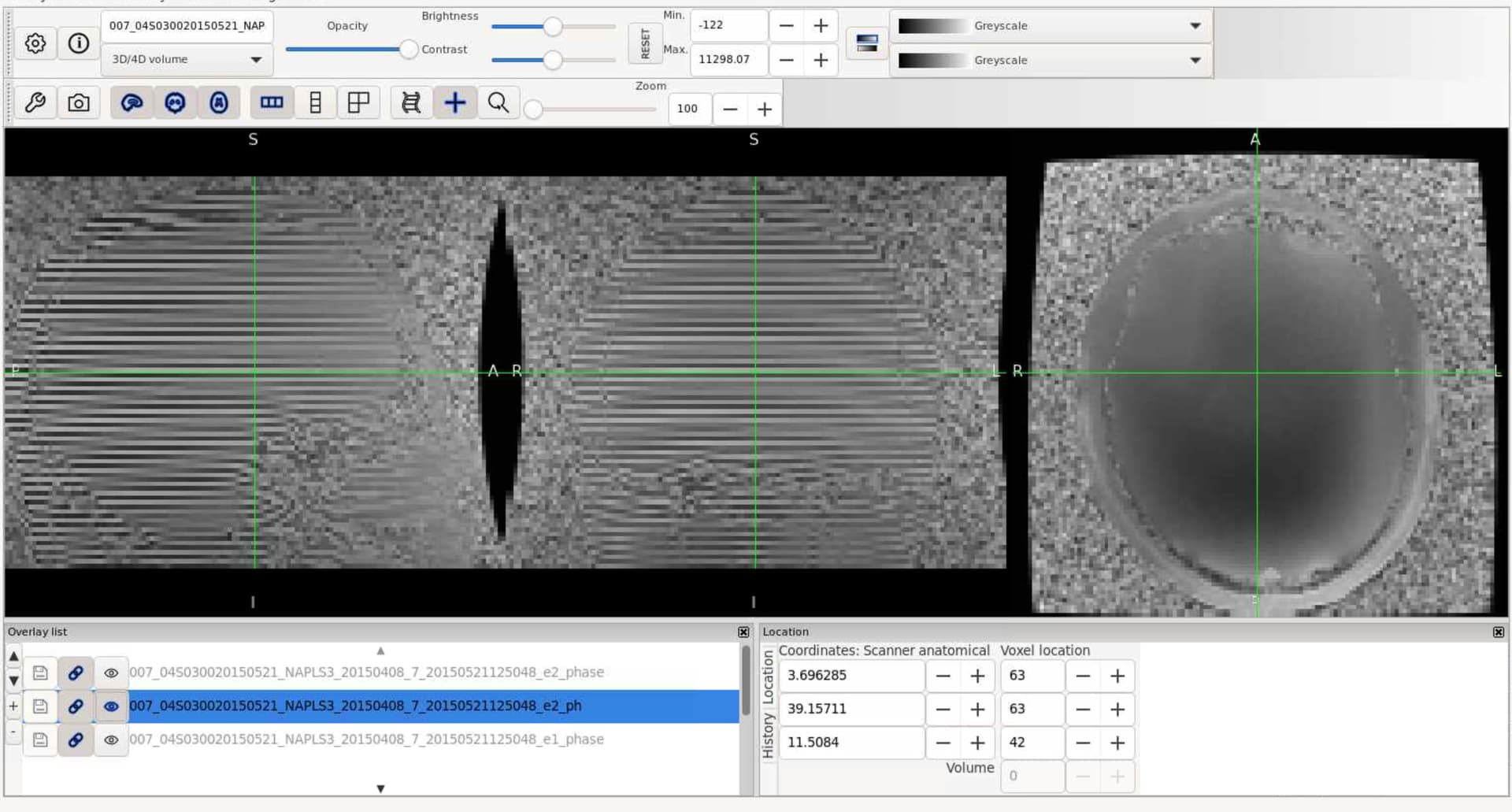Image resolution: width=1512 pixels, height=812 pixels.
Task: Expand the second Greyscale colormap dropdown
Action: (x=1051, y=61)
